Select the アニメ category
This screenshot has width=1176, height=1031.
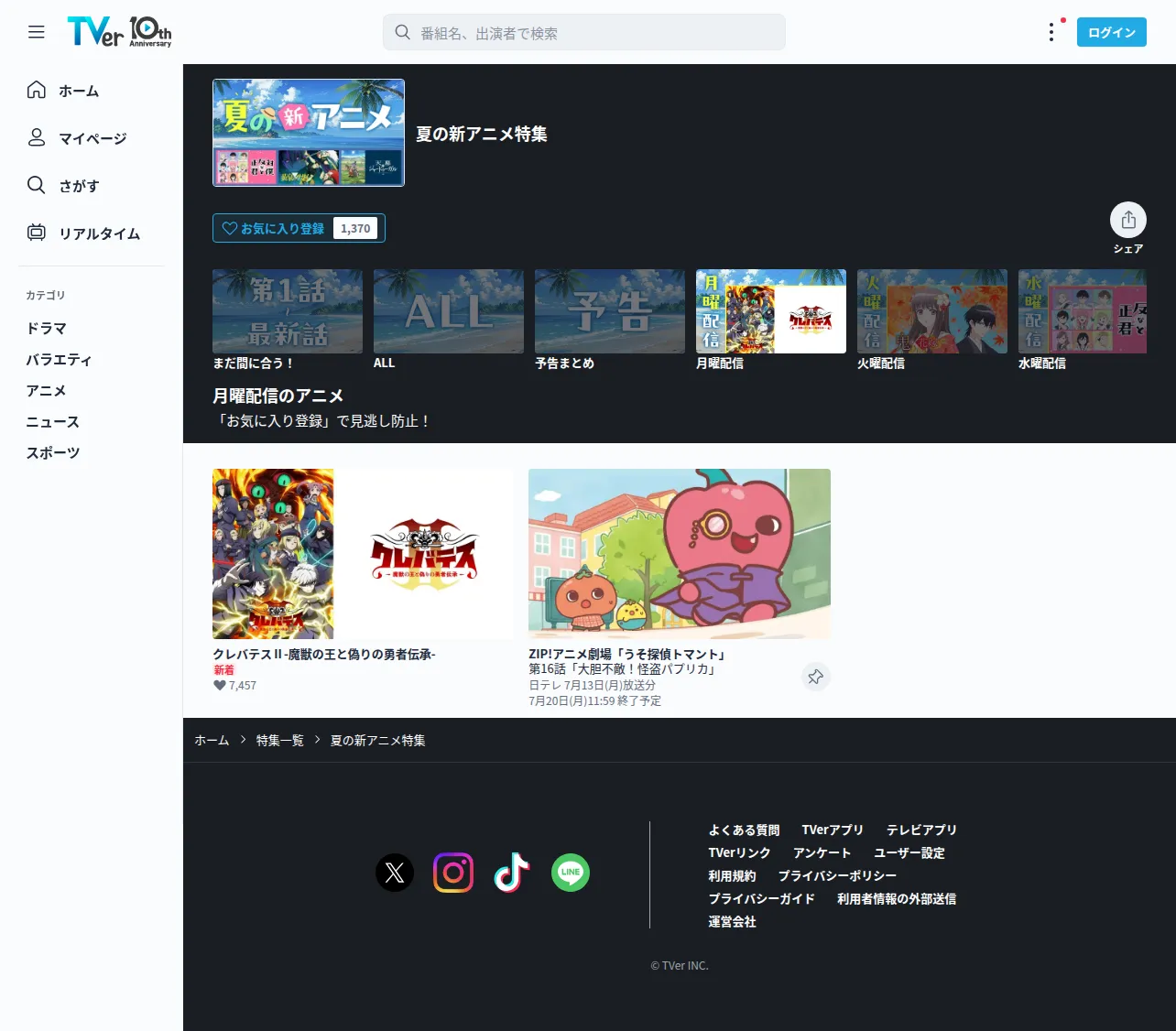[46, 390]
